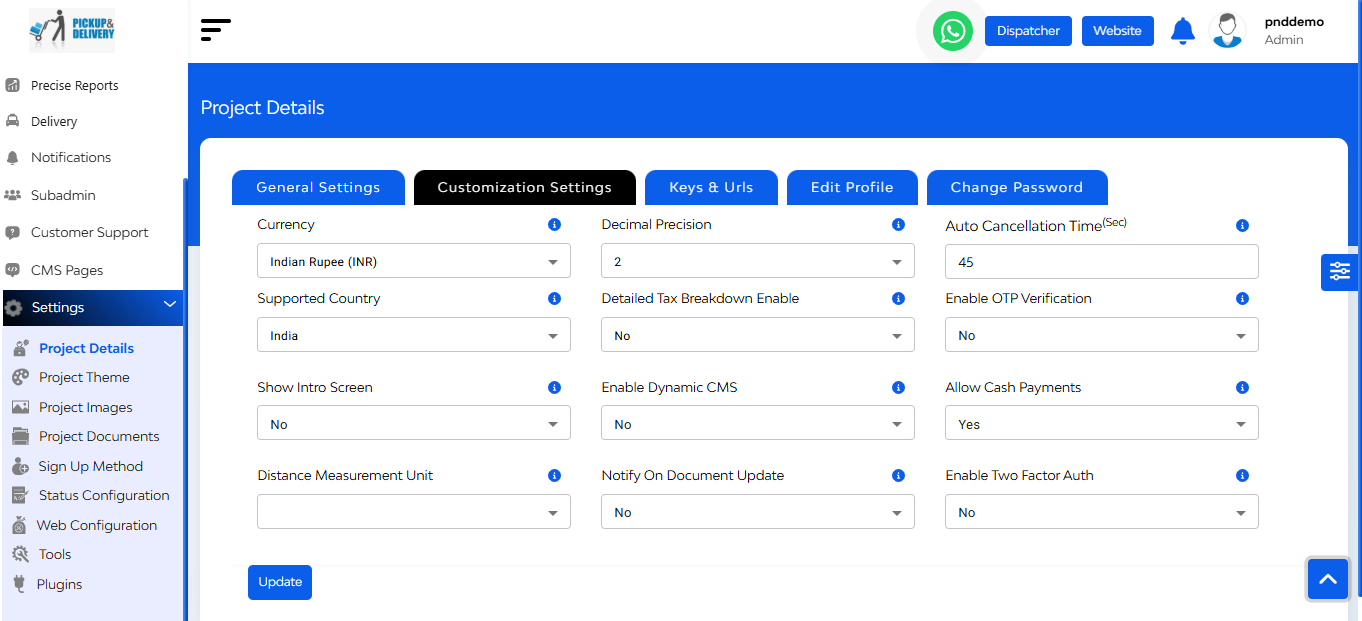Select the Customization Settings tab
This screenshot has width=1362, height=621.
(x=524, y=187)
